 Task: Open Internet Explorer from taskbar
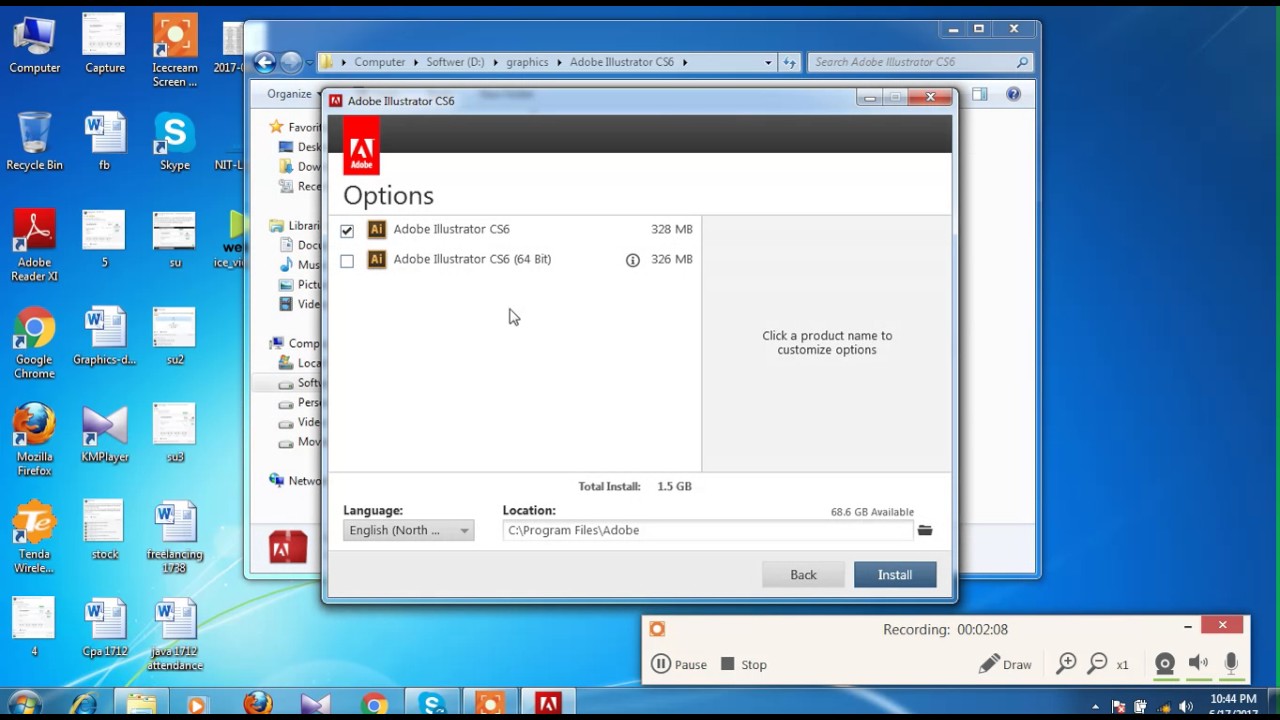pos(84,706)
